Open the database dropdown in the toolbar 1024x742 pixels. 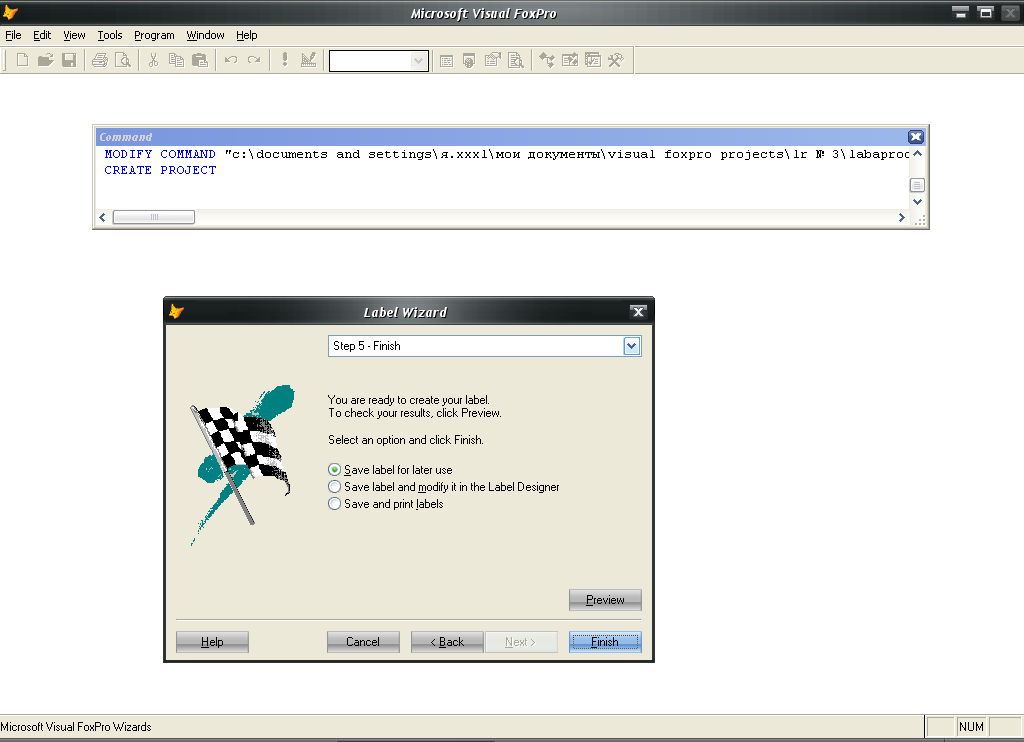click(x=419, y=61)
